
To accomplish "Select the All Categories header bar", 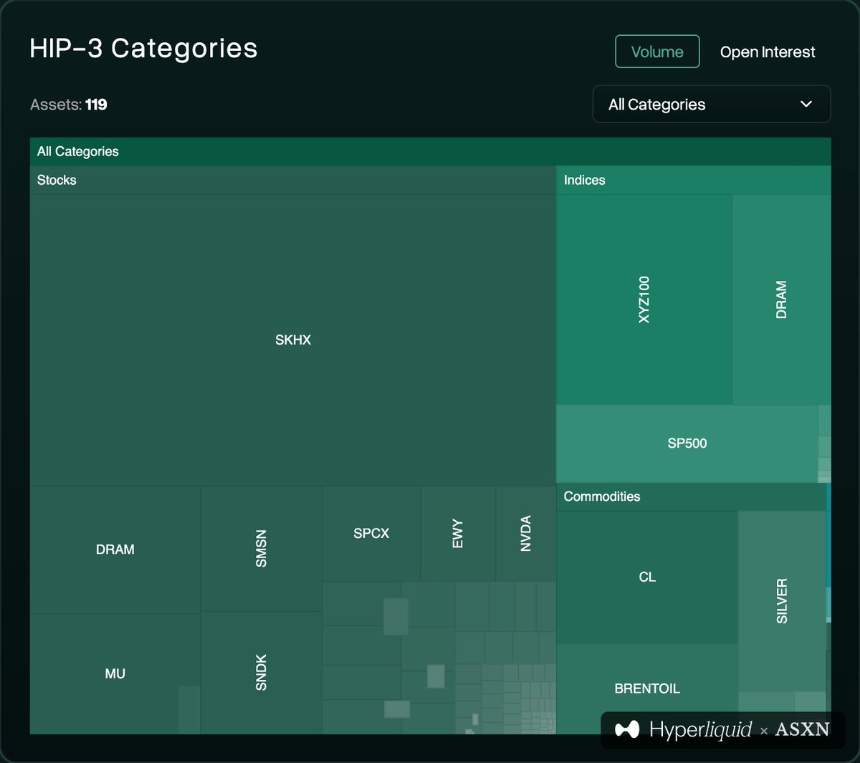I will [x=430, y=151].
